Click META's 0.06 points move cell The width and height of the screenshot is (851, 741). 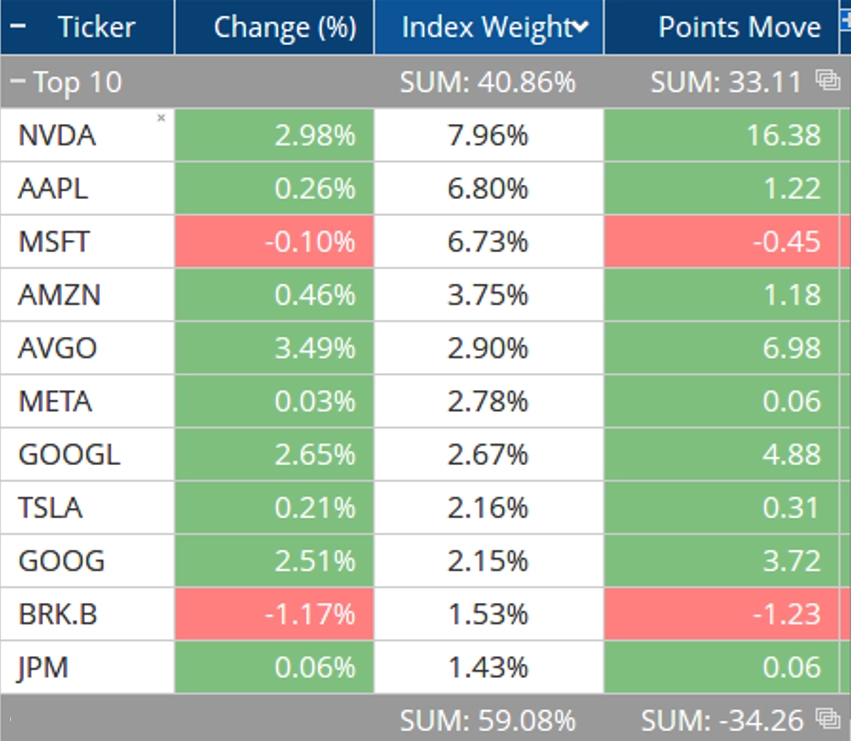point(720,401)
